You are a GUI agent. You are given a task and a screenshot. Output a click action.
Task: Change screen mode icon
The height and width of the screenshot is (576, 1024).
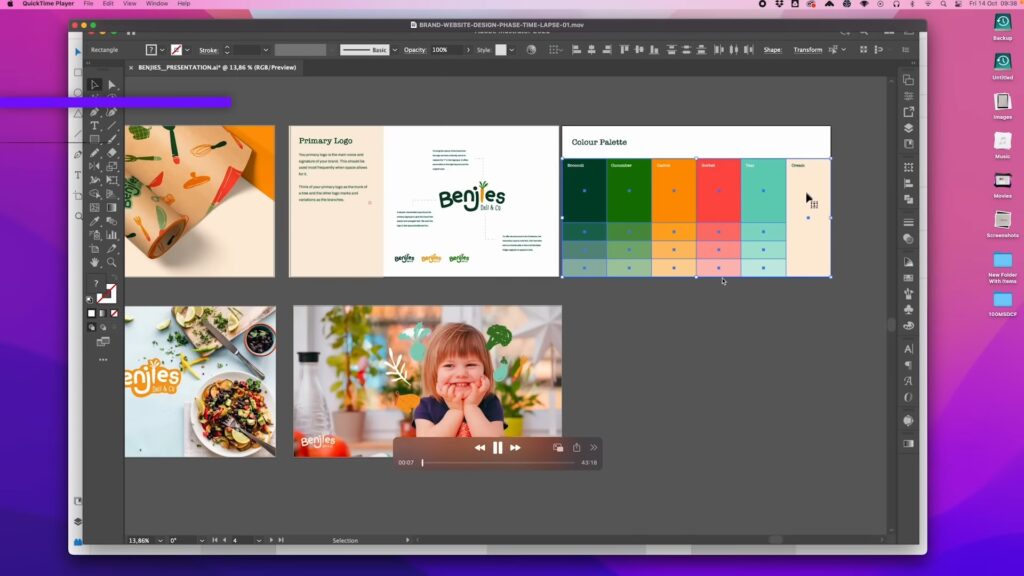coord(103,342)
